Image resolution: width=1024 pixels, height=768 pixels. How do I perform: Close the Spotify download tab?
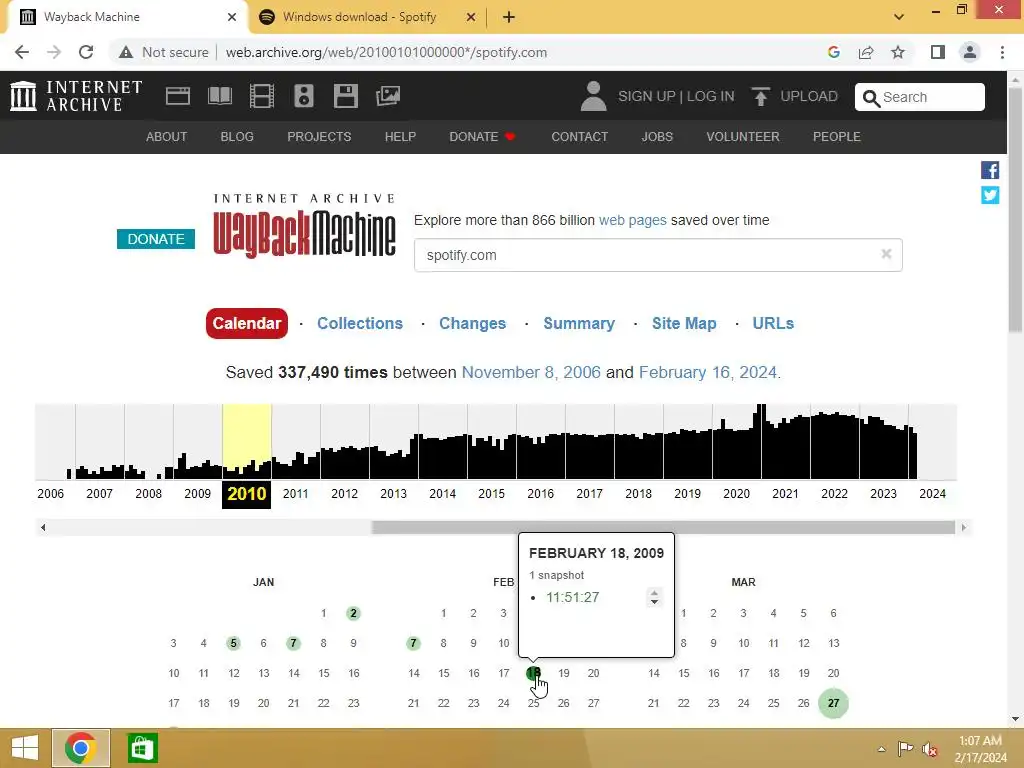pyautogui.click(x=471, y=17)
